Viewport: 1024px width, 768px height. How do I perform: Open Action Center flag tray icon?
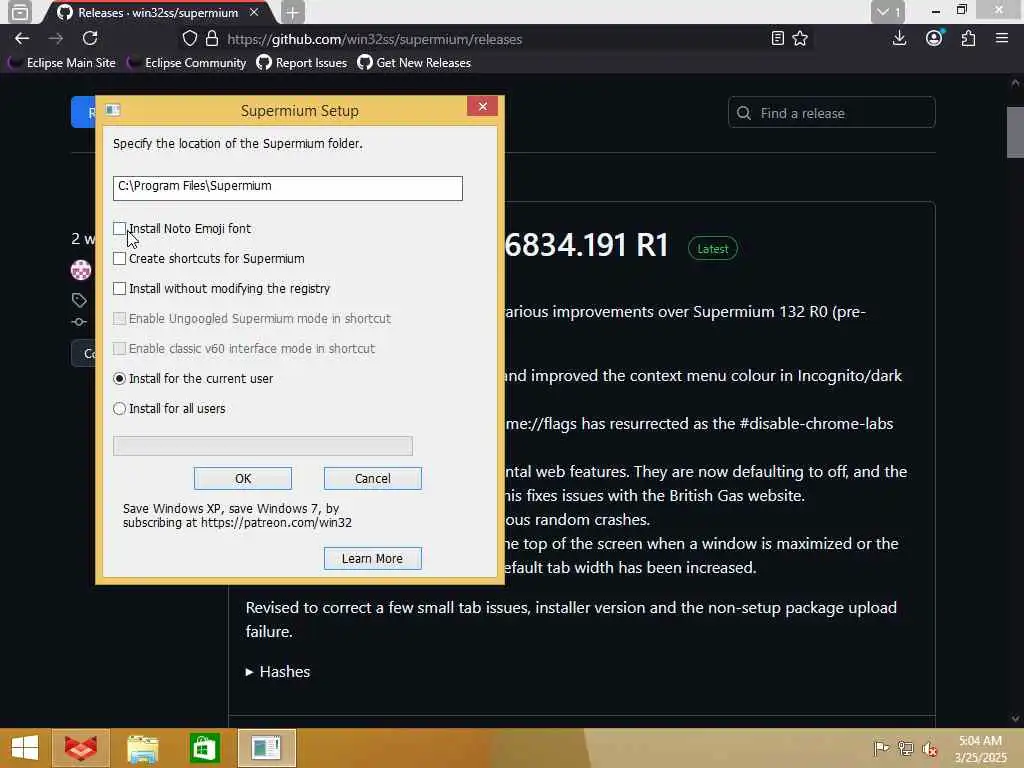tap(881, 748)
